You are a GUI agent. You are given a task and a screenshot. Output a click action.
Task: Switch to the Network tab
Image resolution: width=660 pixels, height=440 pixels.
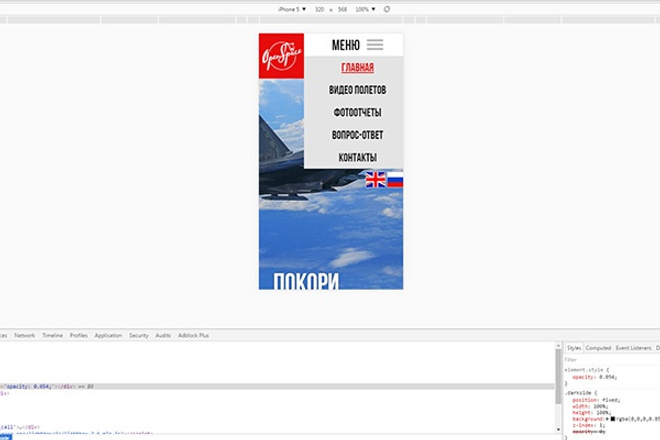click(x=24, y=336)
